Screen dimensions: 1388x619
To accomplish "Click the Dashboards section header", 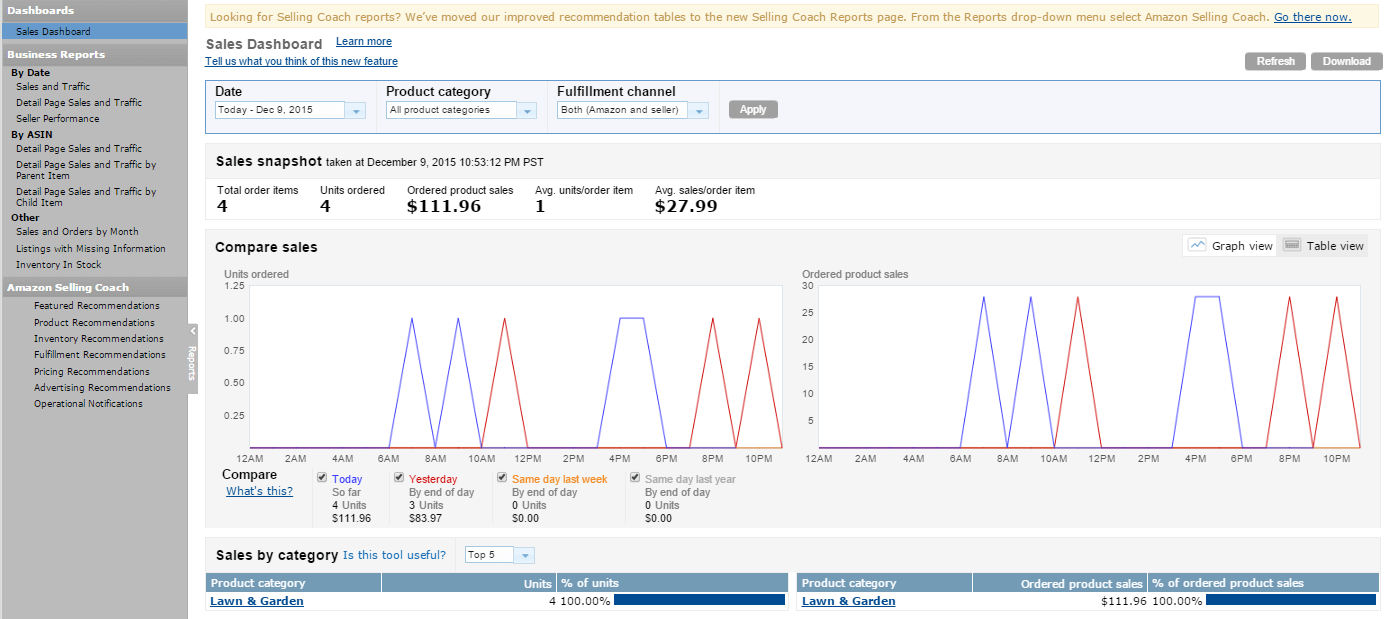I will click(x=94, y=10).
